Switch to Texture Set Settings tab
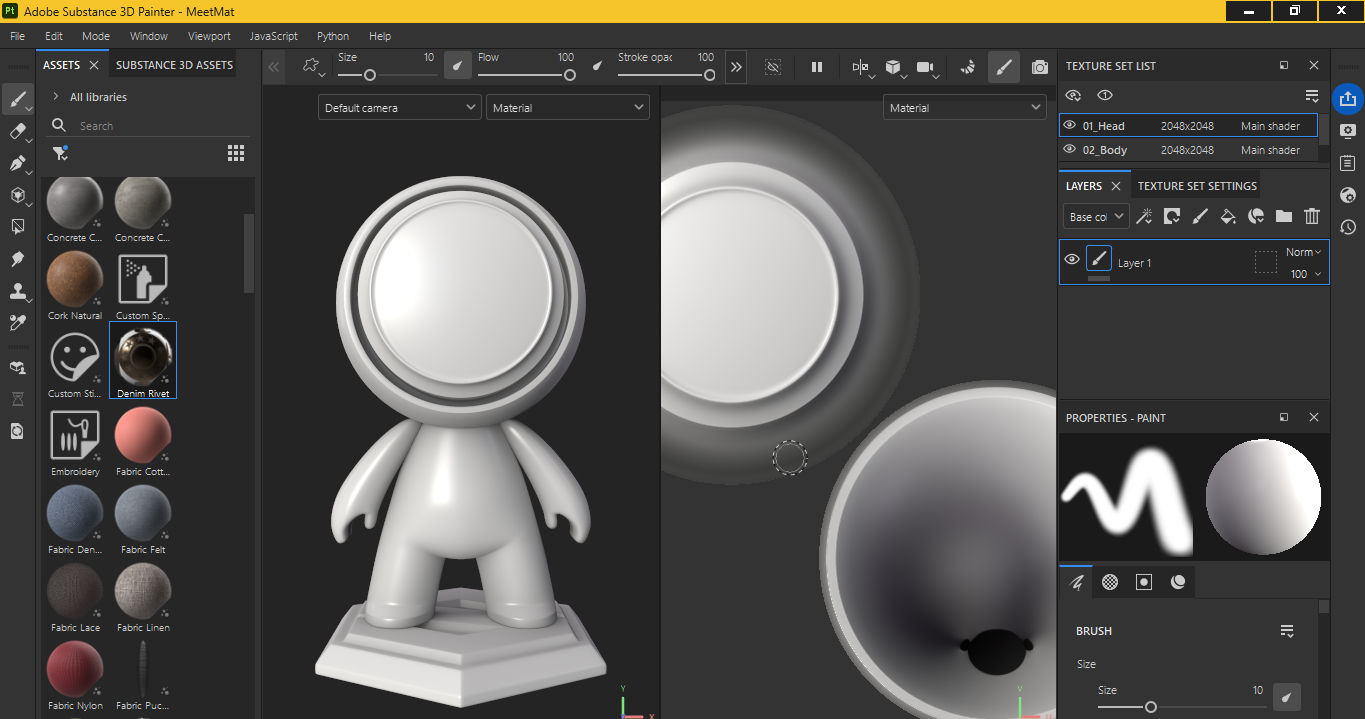This screenshot has height=719, width=1365. (1197, 186)
